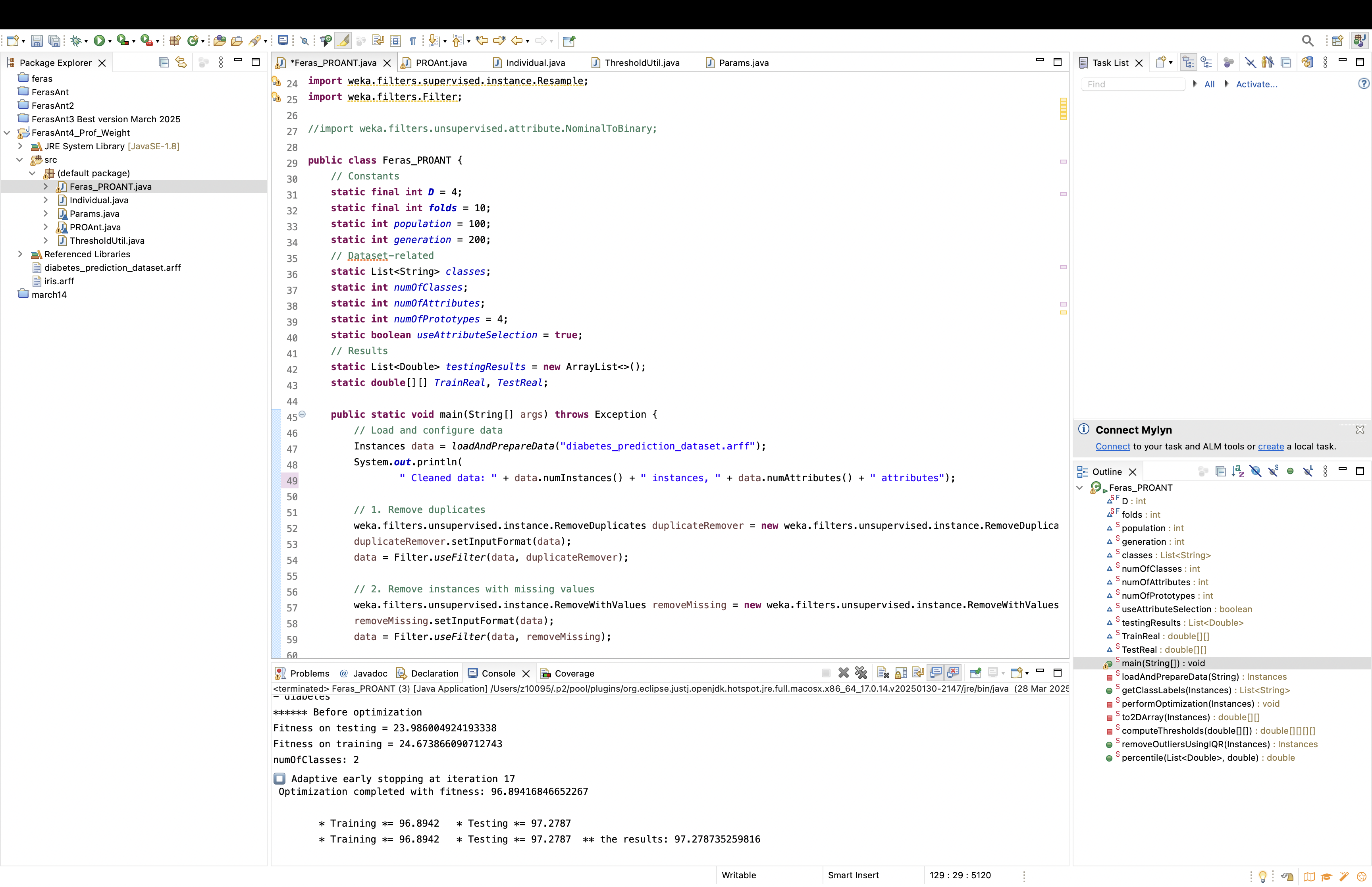Expand the Referenced Libraries node
The width and height of the screenshot is (1372, 887).
pyautogui.click(x=20, y=254)
